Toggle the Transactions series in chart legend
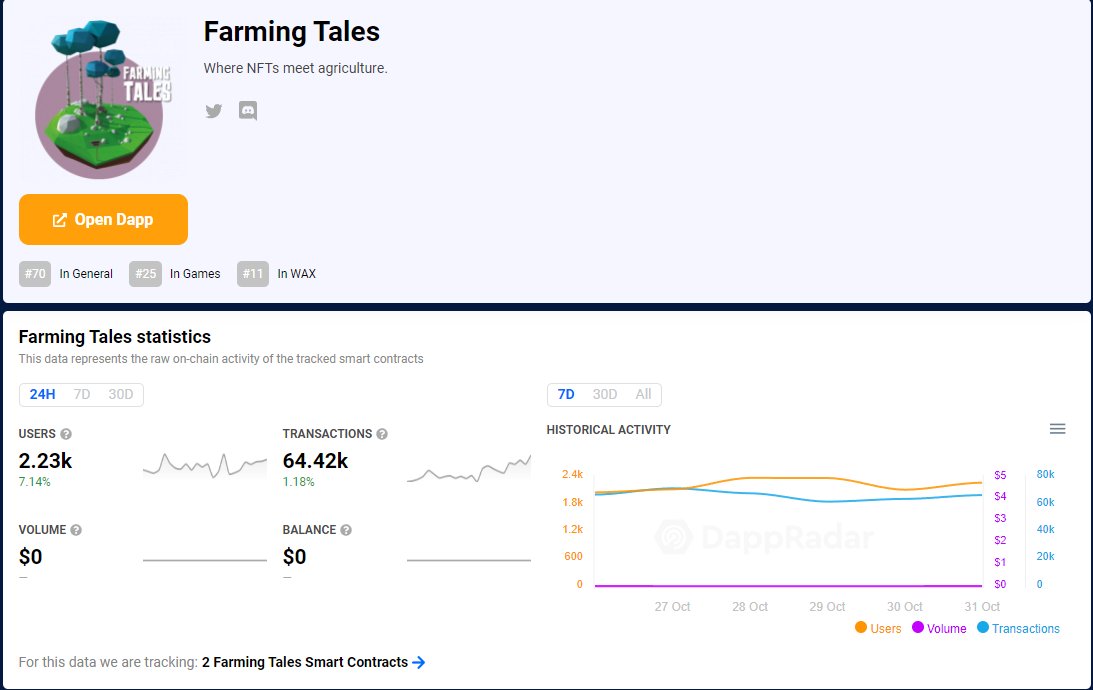 click(x=1018, y=628)
